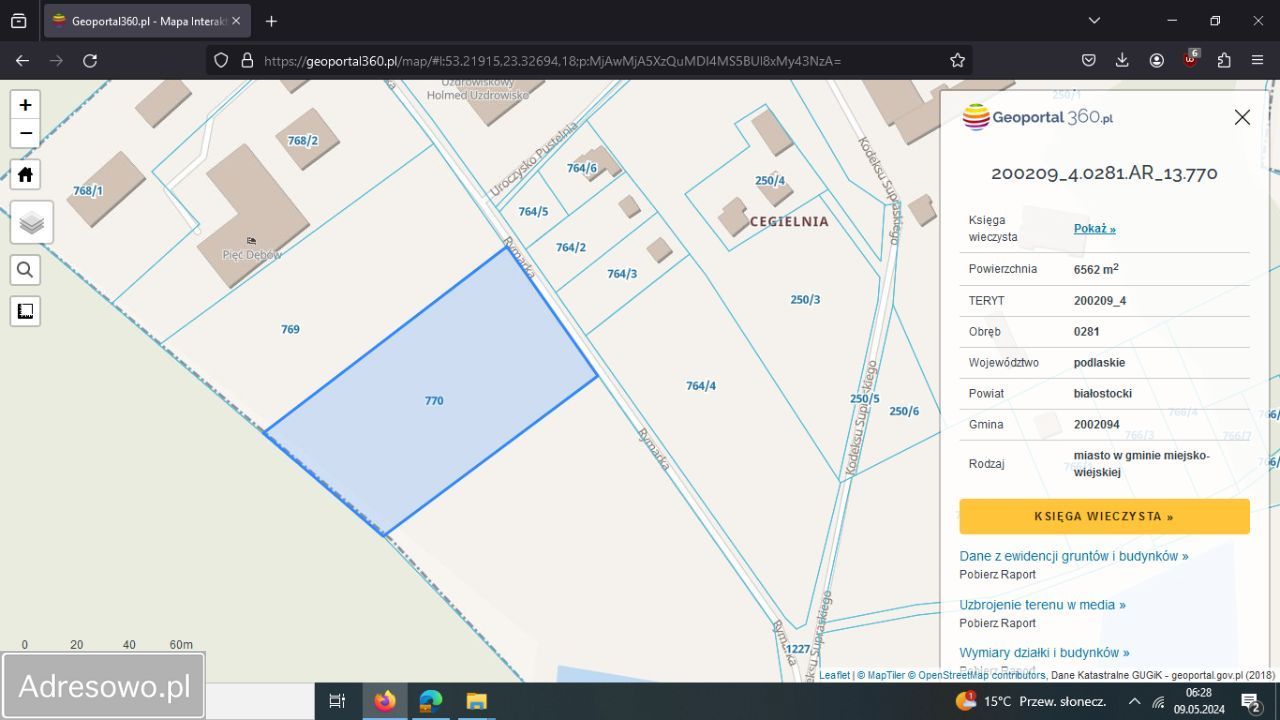Select parcel 764/4 on the map

click(x=701, y=386)
